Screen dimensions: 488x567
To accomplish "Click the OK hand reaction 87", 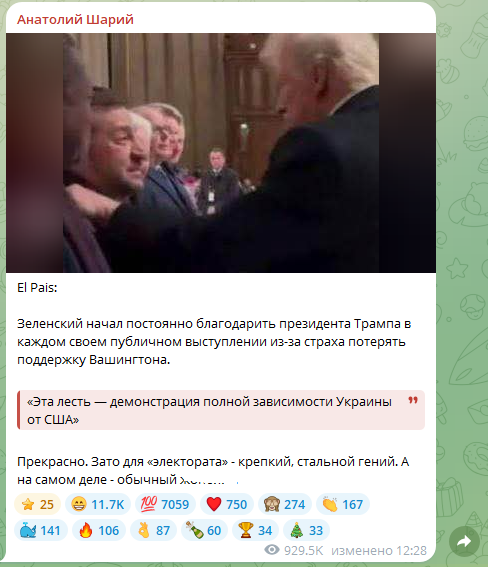I will 154,530.
